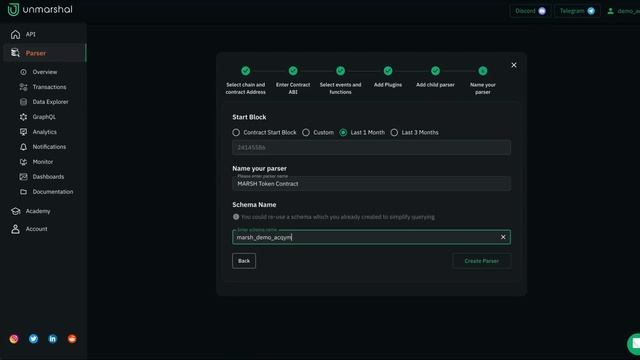Click the Parser sidebar icon
Screen dimensions: 640x360
(16, 53)
